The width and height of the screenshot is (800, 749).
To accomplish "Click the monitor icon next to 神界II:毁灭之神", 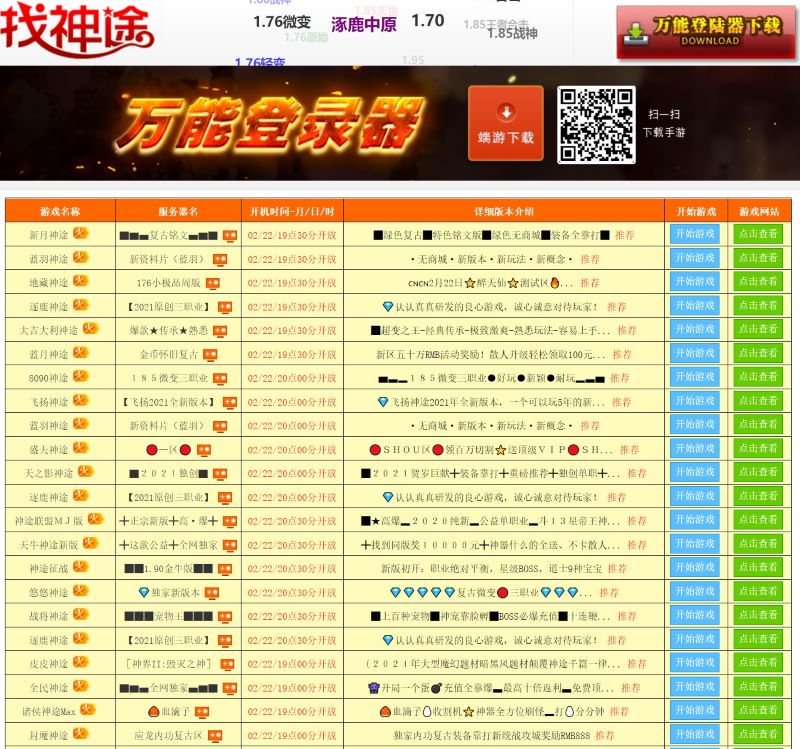I will [x=227, y=664].
